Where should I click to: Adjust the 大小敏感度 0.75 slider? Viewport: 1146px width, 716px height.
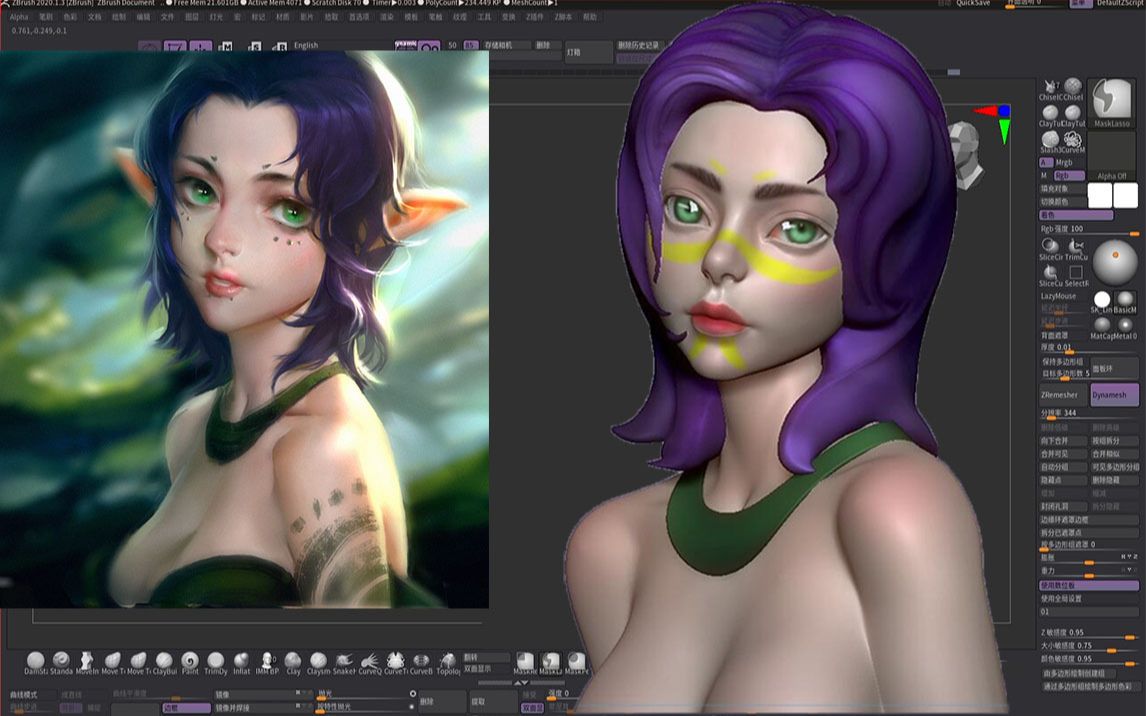1089,647
